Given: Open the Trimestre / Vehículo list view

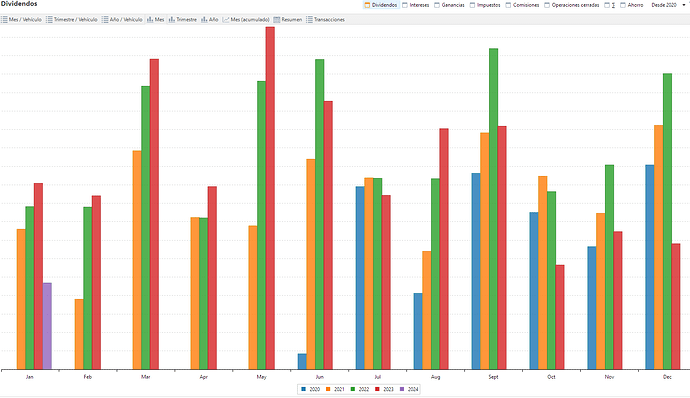Looking at the screenshot, I should [72, 20].
